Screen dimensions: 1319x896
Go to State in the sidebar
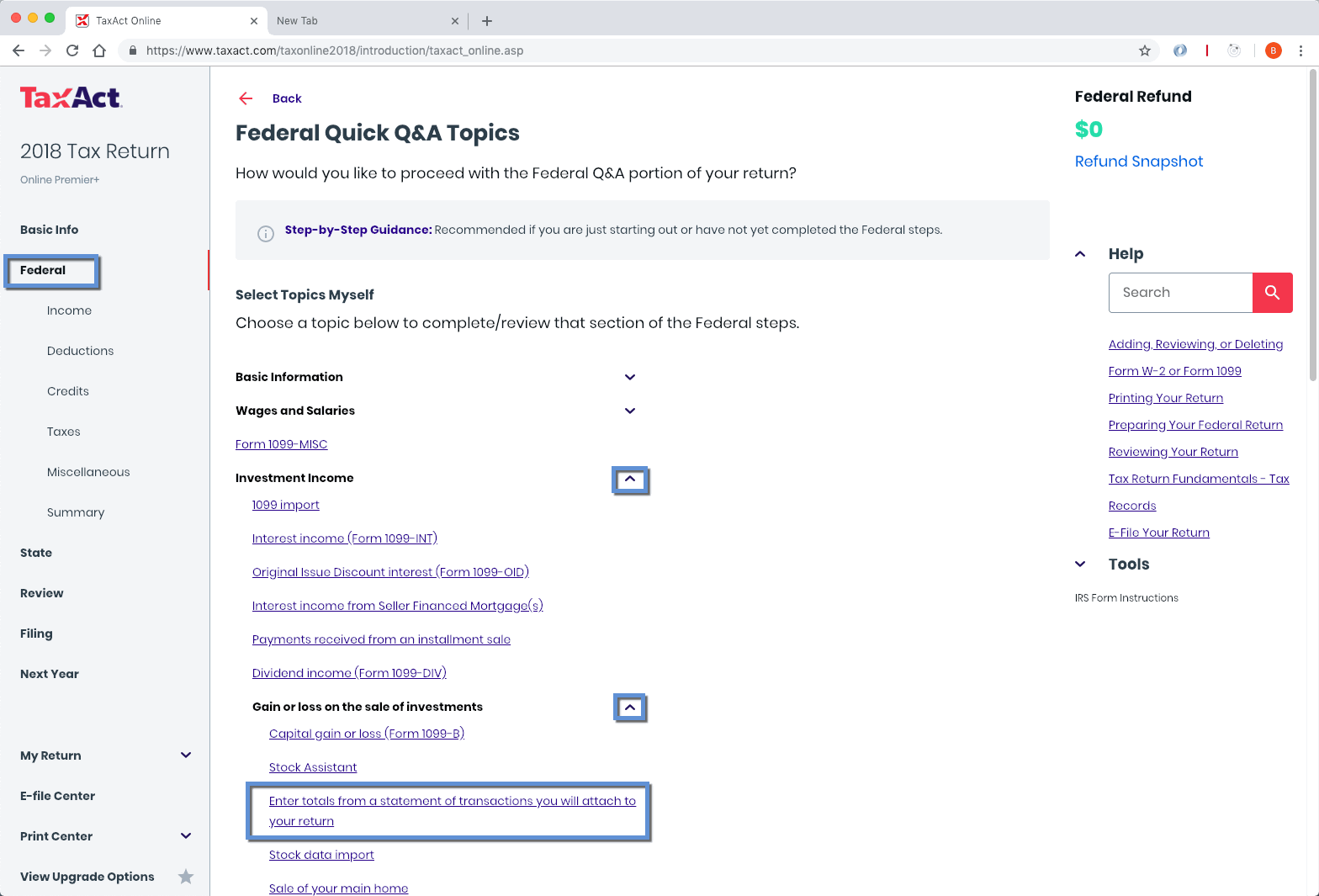click(36, 553)
